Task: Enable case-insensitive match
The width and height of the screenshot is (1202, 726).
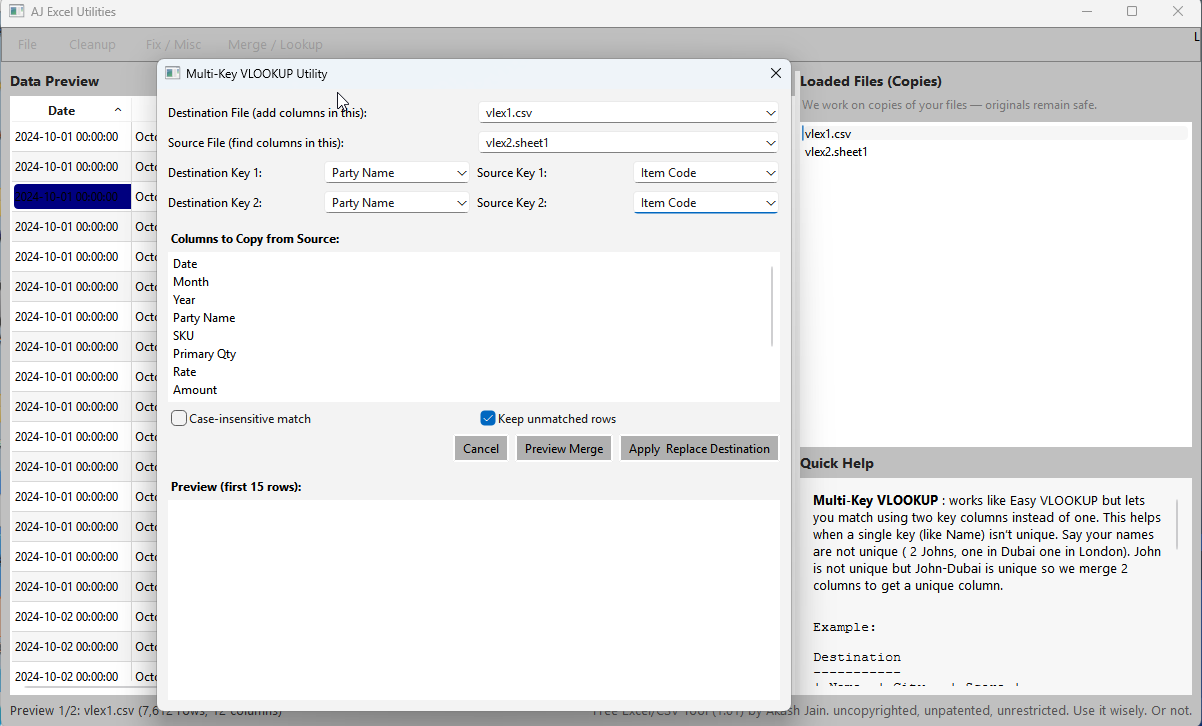Action: tap(179, 418)
